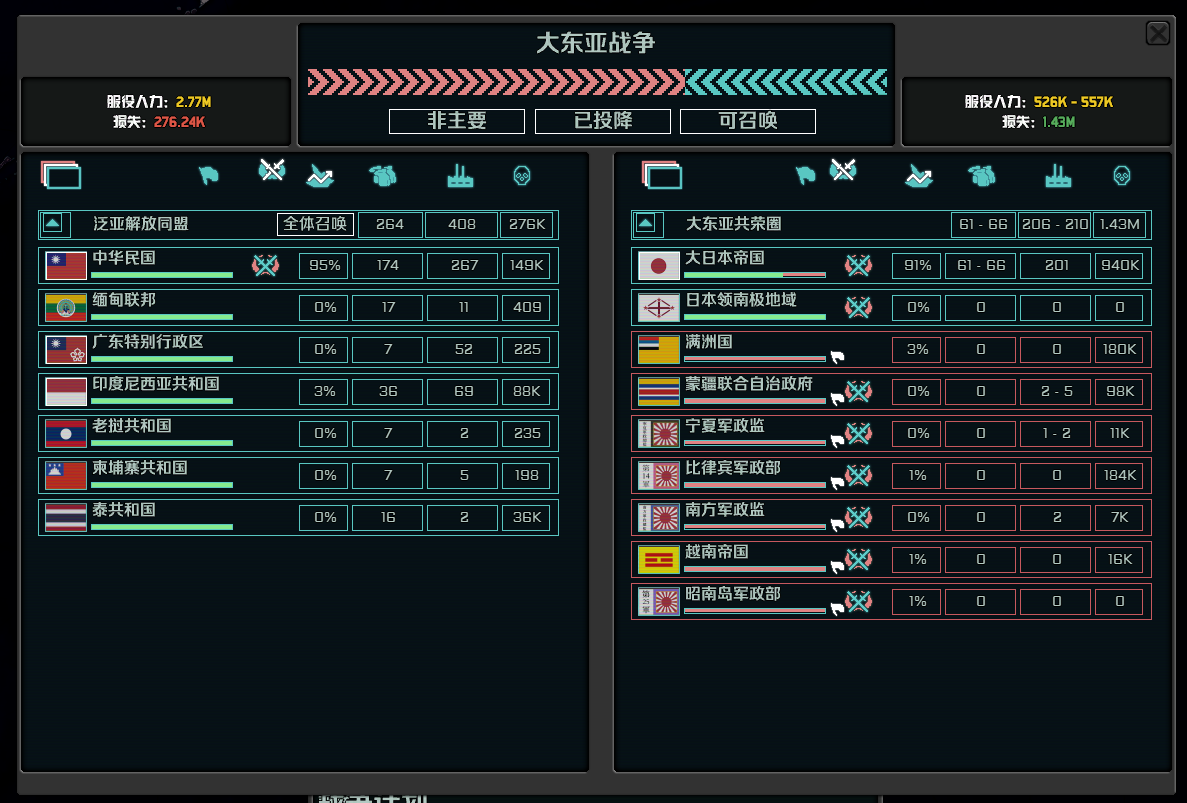Click the 95% participation cell for 中华民国
The width and height of the screenshot is (1187, 803).
(324, 266)
